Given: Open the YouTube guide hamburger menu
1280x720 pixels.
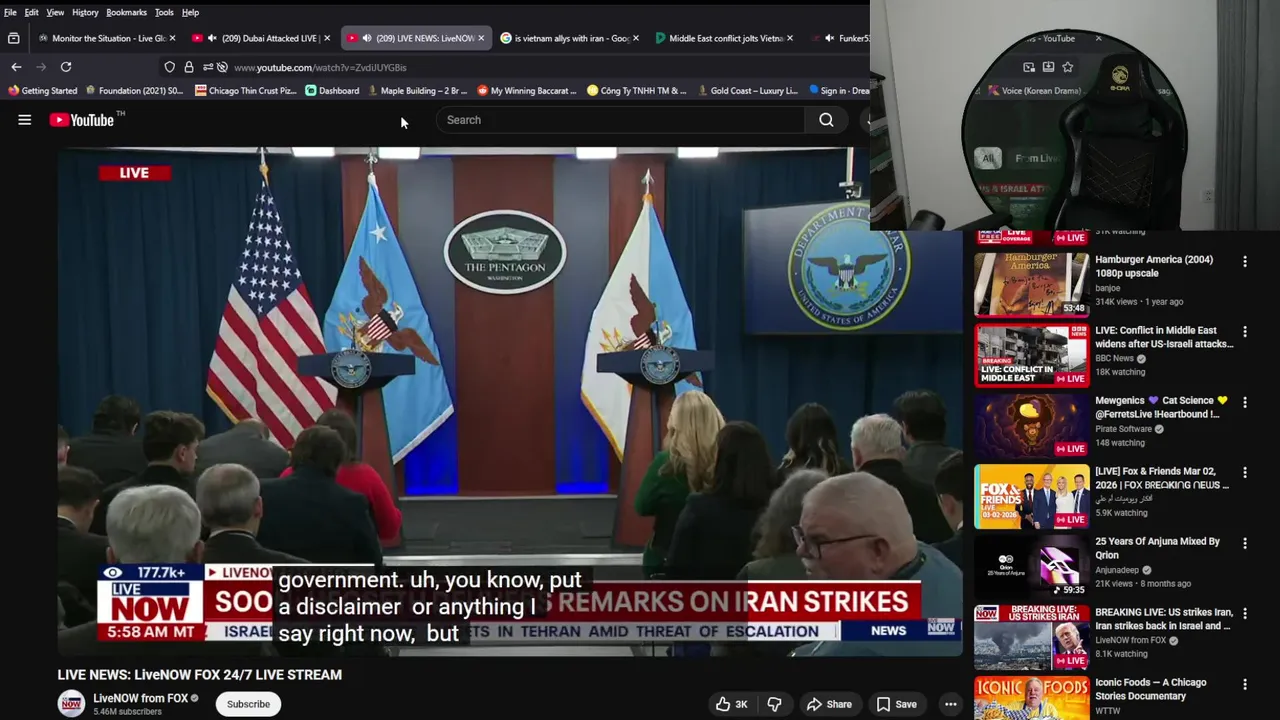Looking at the screenshot, I should 25,120.
